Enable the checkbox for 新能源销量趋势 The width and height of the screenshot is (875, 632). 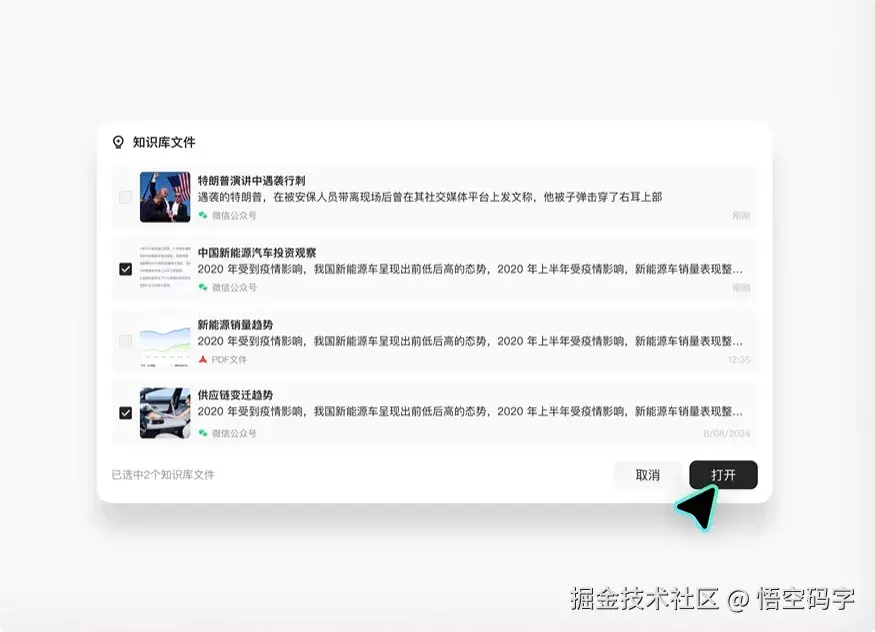click(126, 340)
